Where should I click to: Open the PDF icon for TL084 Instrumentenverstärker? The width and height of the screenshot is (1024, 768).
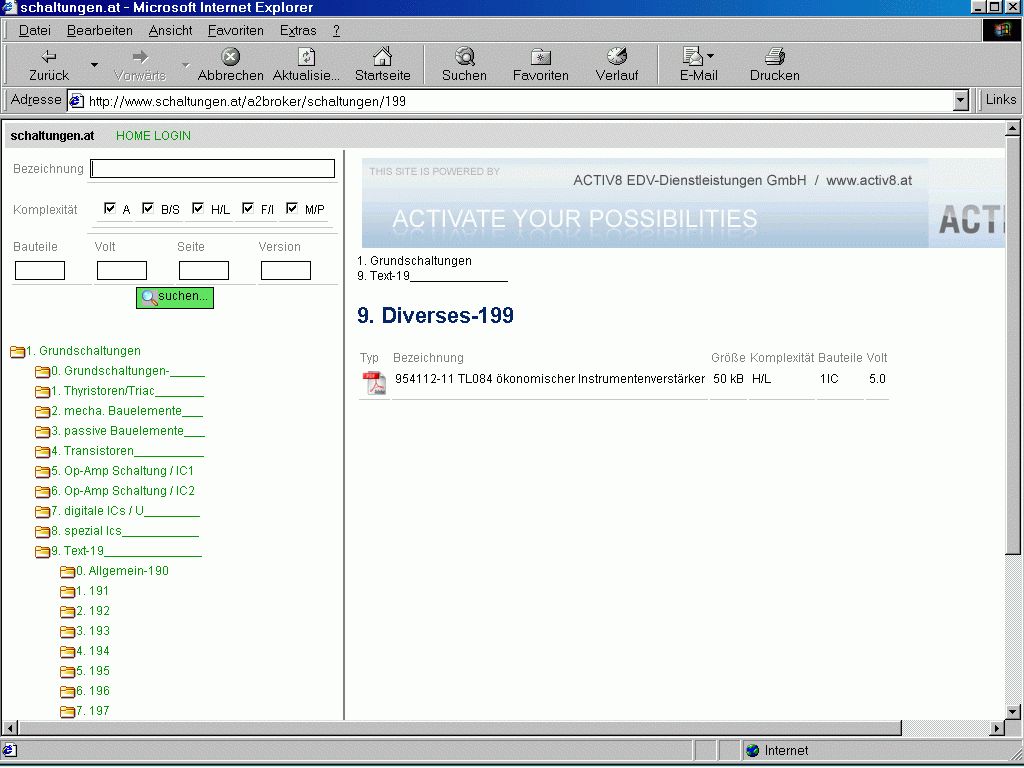pyautogui.click(x=374, y=383)
